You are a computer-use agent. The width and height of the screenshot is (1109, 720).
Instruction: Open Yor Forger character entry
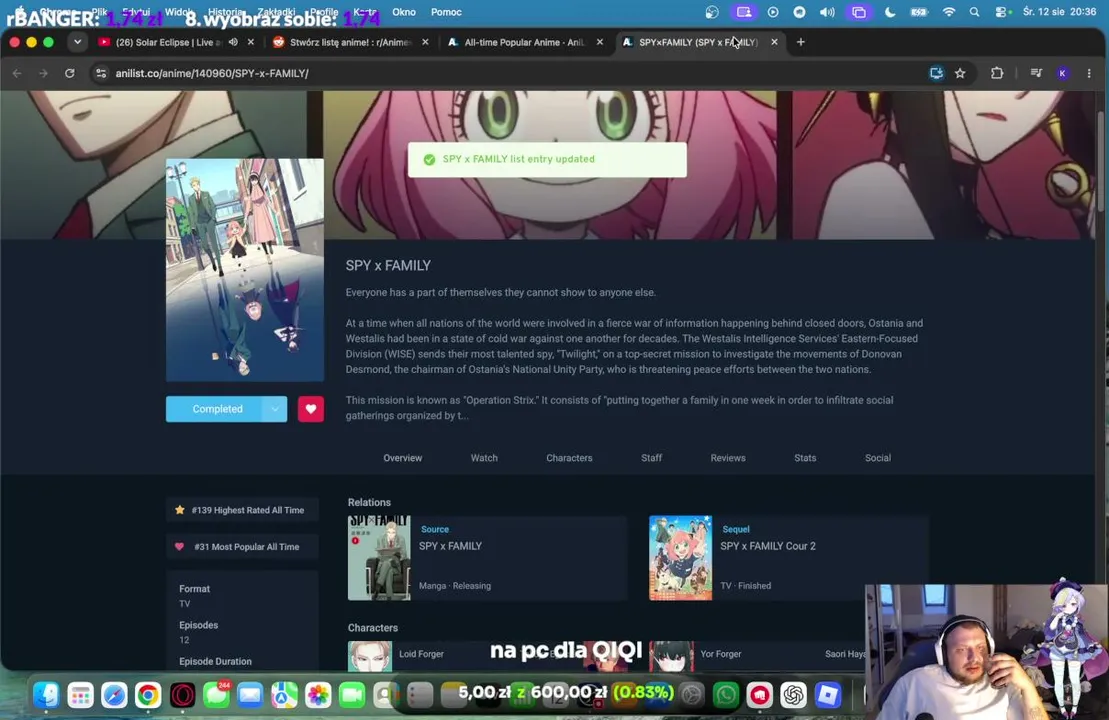point(721,654)
